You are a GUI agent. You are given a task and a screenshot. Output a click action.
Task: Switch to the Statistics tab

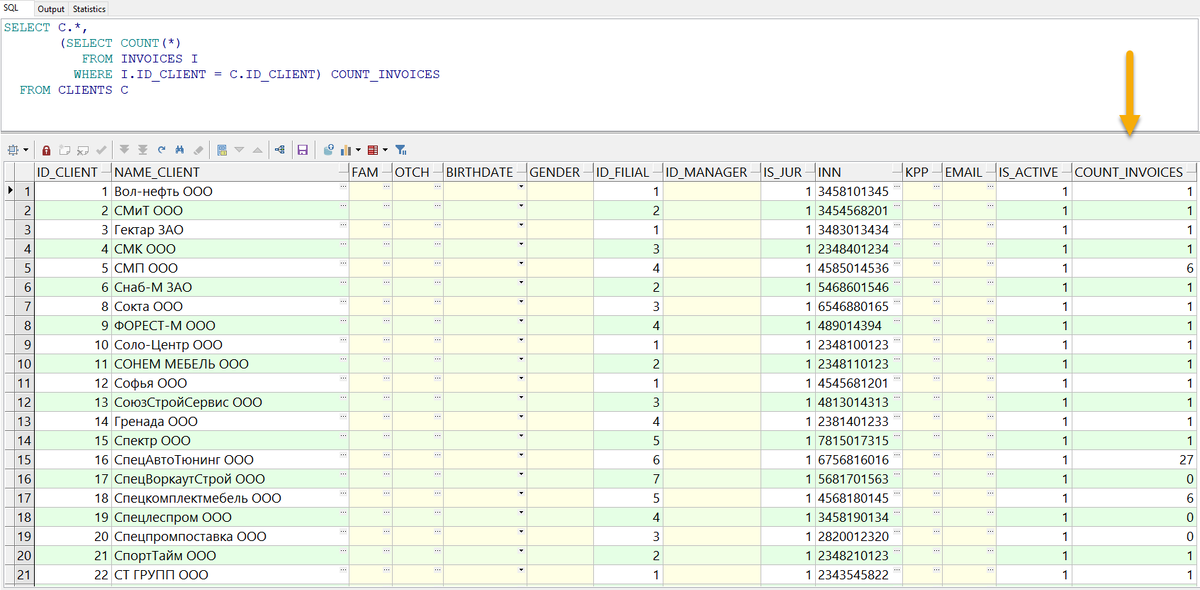coord(89,8)
